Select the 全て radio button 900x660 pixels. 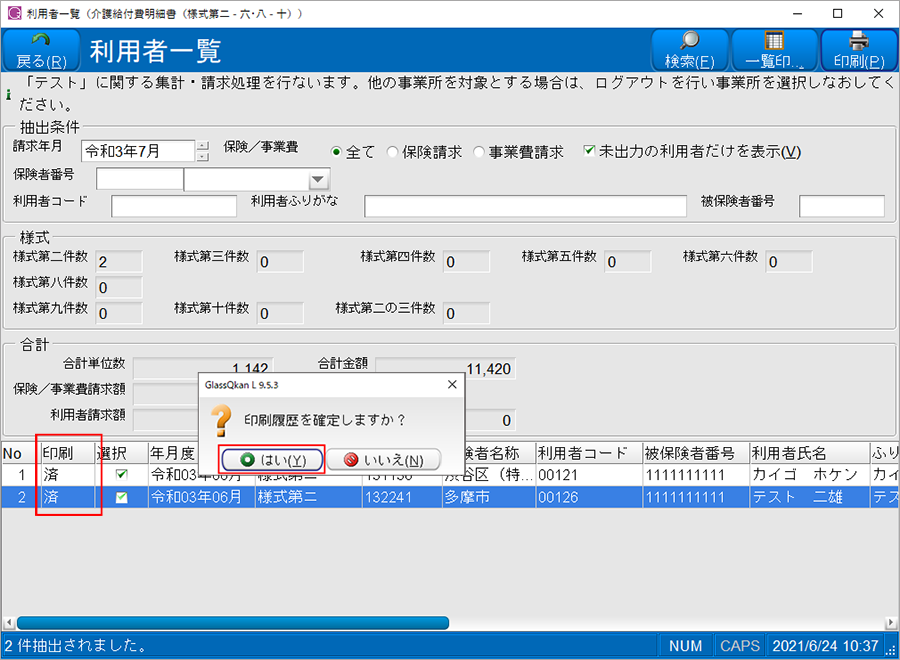[338, 152]
